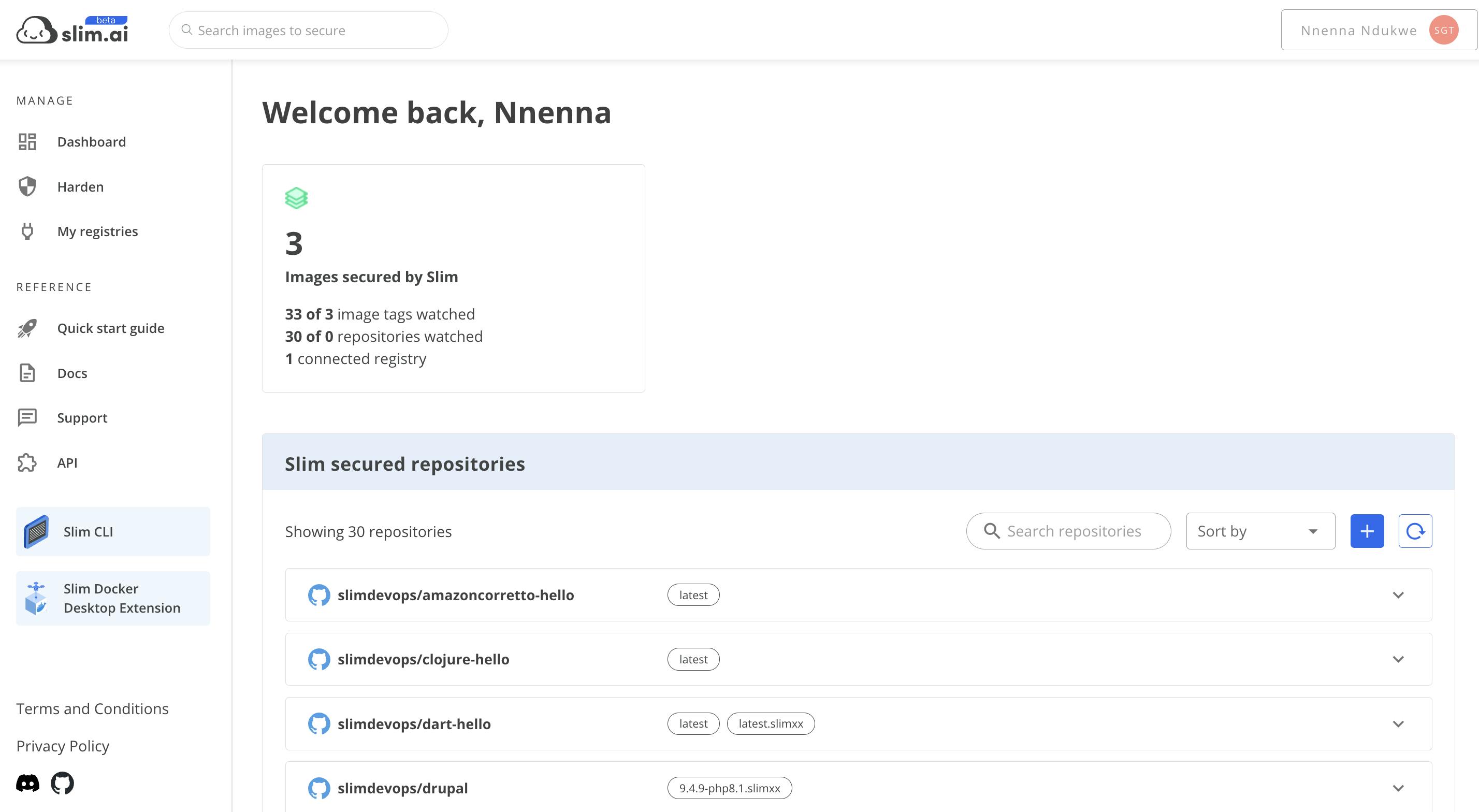Click the magnifier in top search bar
Image resolution: width=1479 pixels, height=812 pixels.
pos(186,30)
